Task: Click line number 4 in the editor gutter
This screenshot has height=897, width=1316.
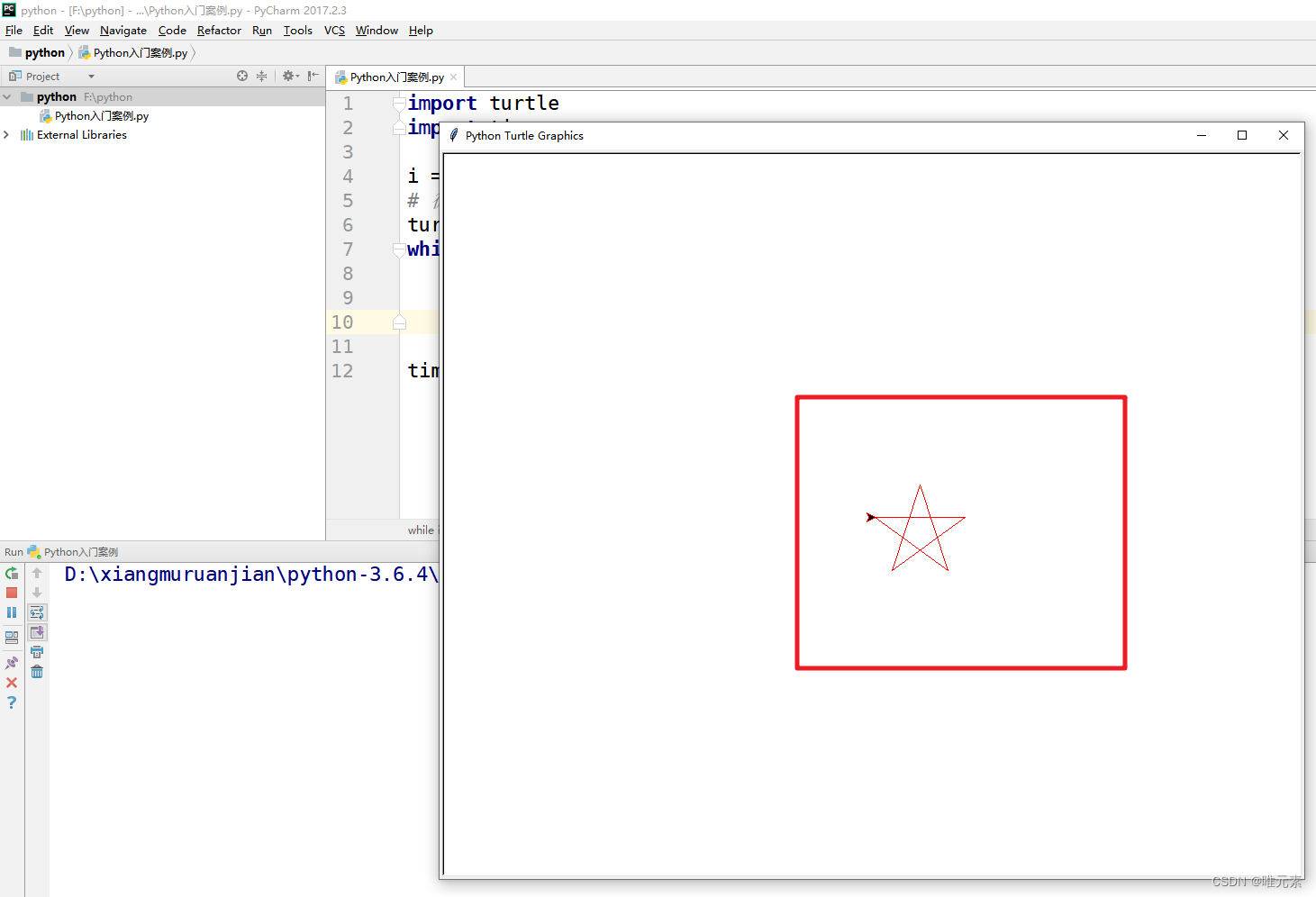Action: point(348,177)
